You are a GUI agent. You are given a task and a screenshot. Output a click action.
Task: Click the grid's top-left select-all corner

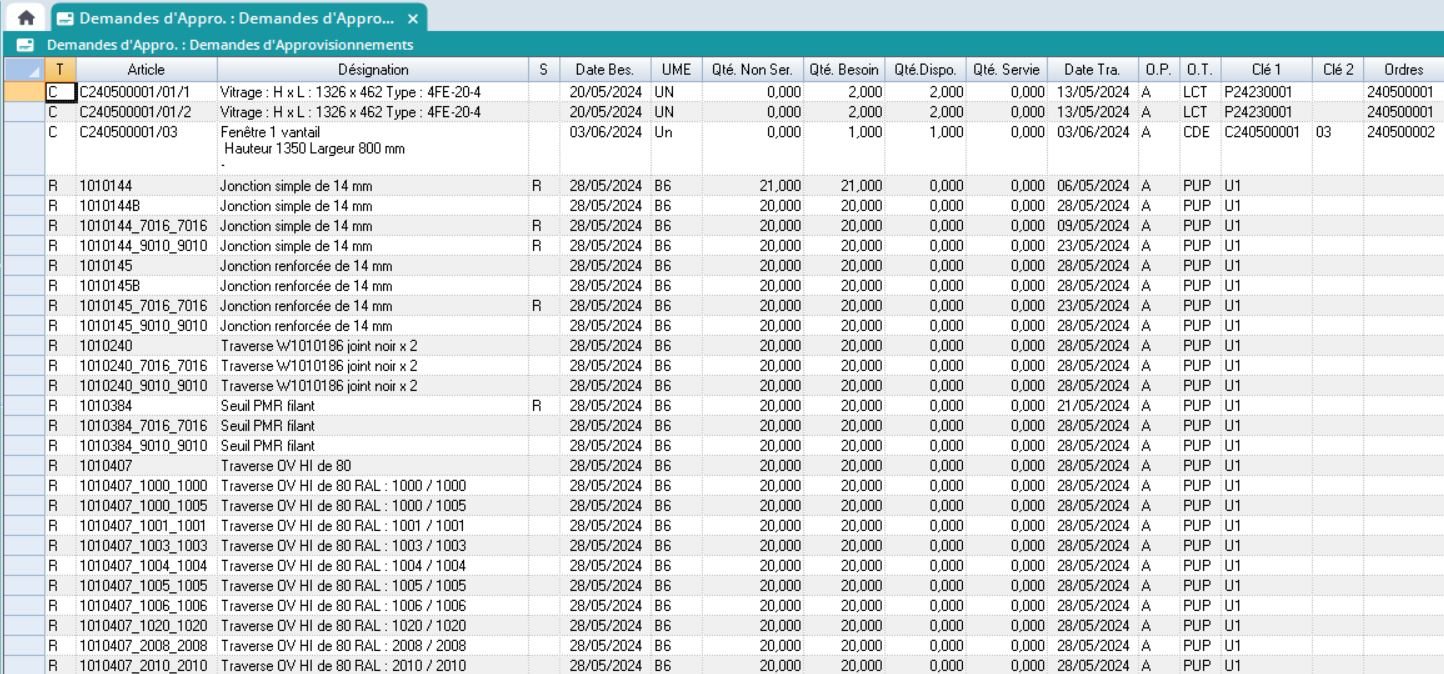click(x=24, y=70)
